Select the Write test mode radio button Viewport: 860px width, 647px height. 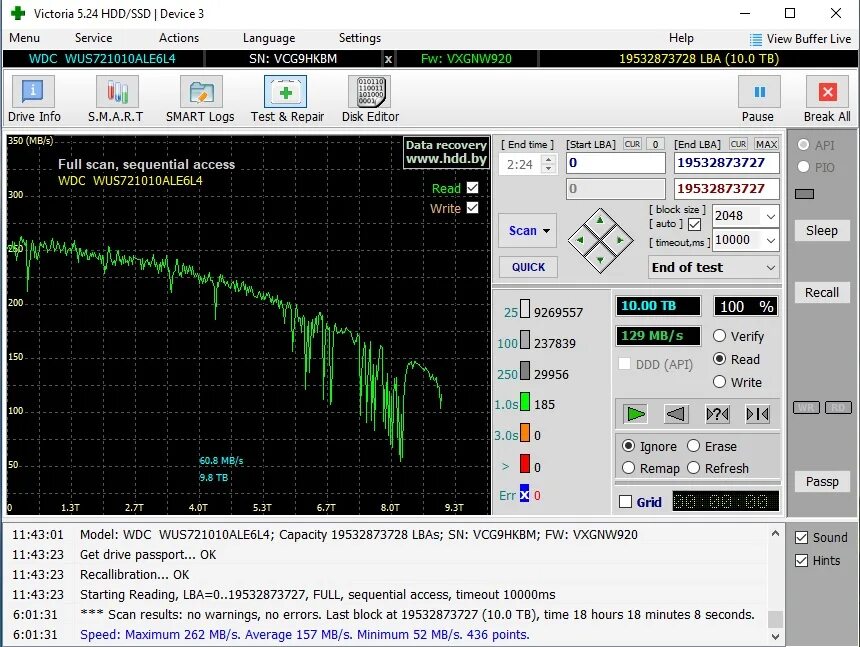[720, 382]
